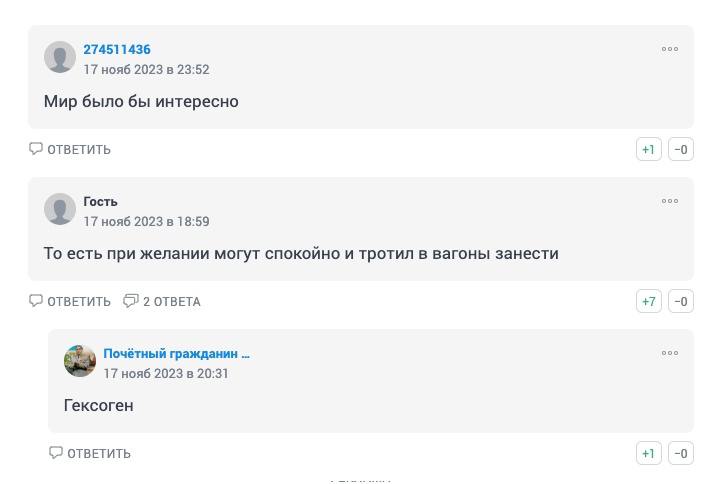Image resolution: width=725 pixels, height=484 pixels.
Task: Upvote +1 on 'Мир было бы интересно'
Action: pyautogui.click(x=649, y=149)
